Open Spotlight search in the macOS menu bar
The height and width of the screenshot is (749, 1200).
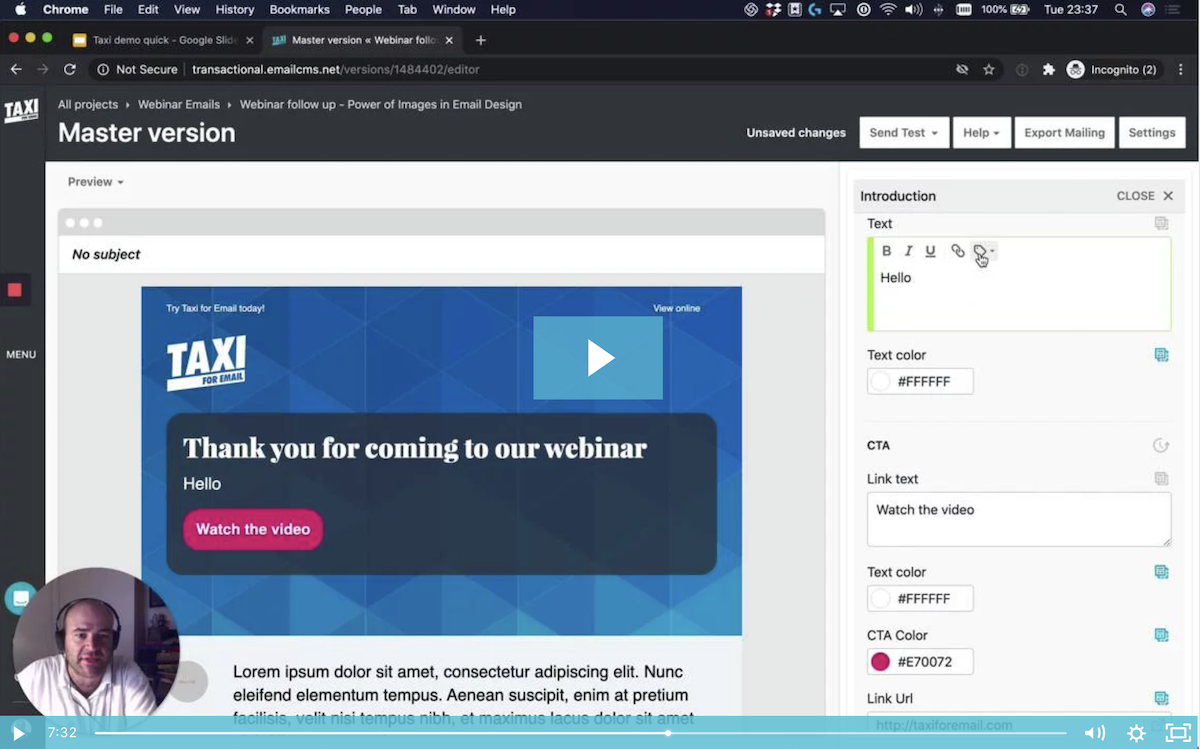pos(1120,9)
